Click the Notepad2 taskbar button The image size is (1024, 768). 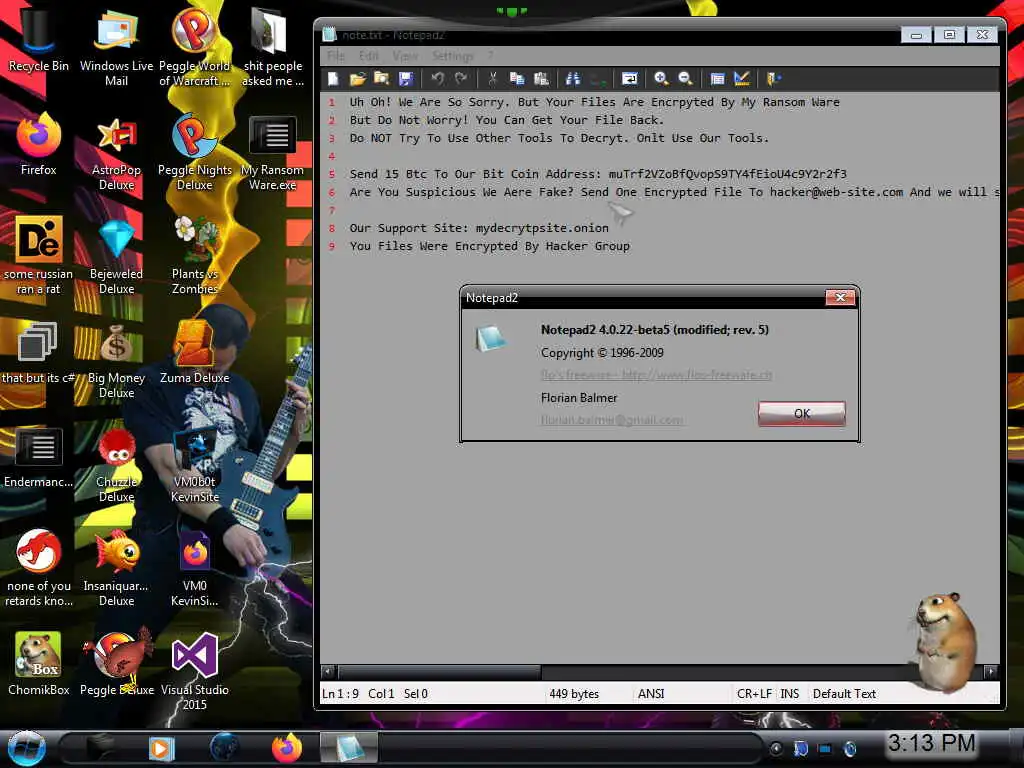pyautogui.click(x=349, y=748)
